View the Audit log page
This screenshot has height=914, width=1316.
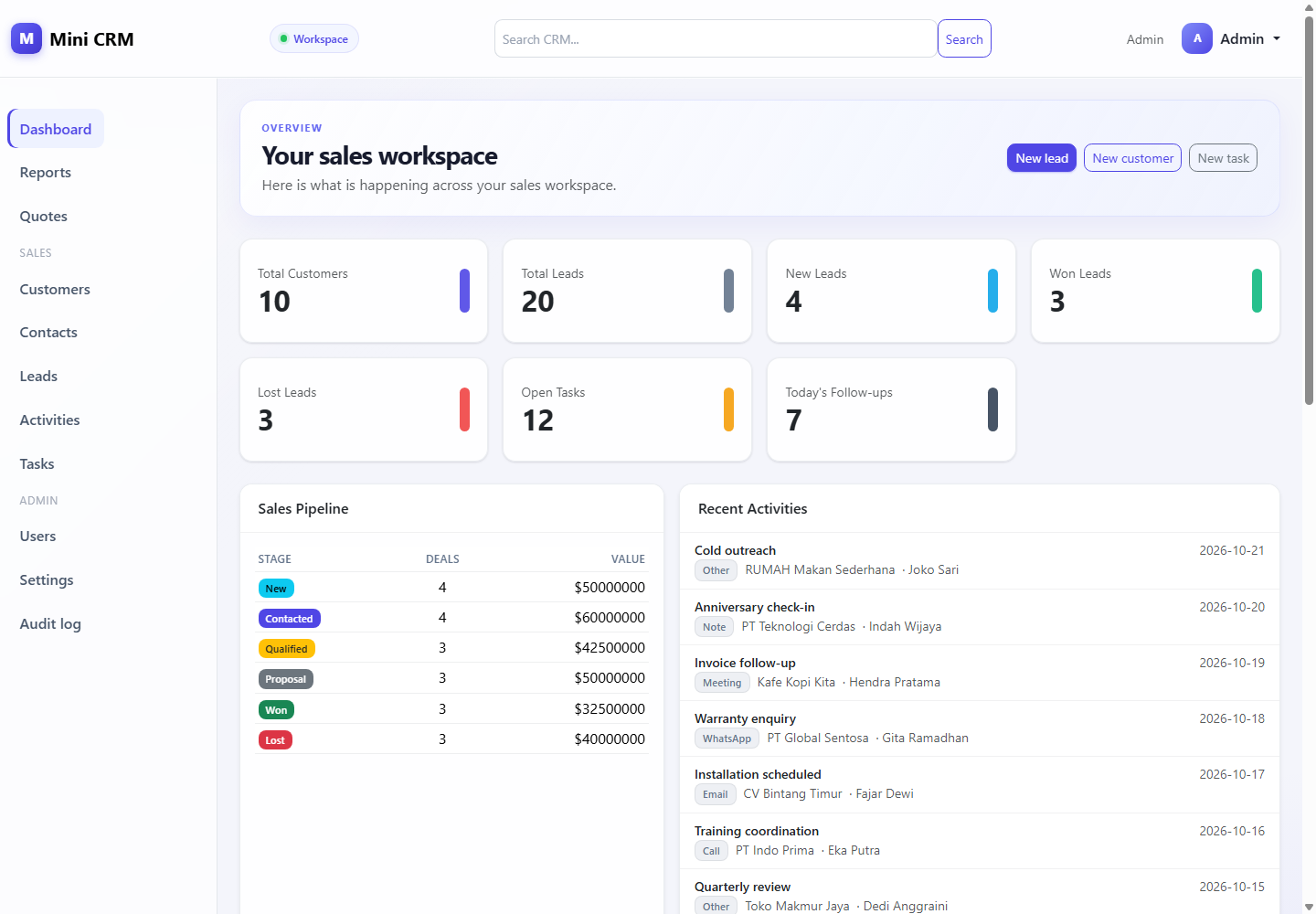click(x=50, y=624)
